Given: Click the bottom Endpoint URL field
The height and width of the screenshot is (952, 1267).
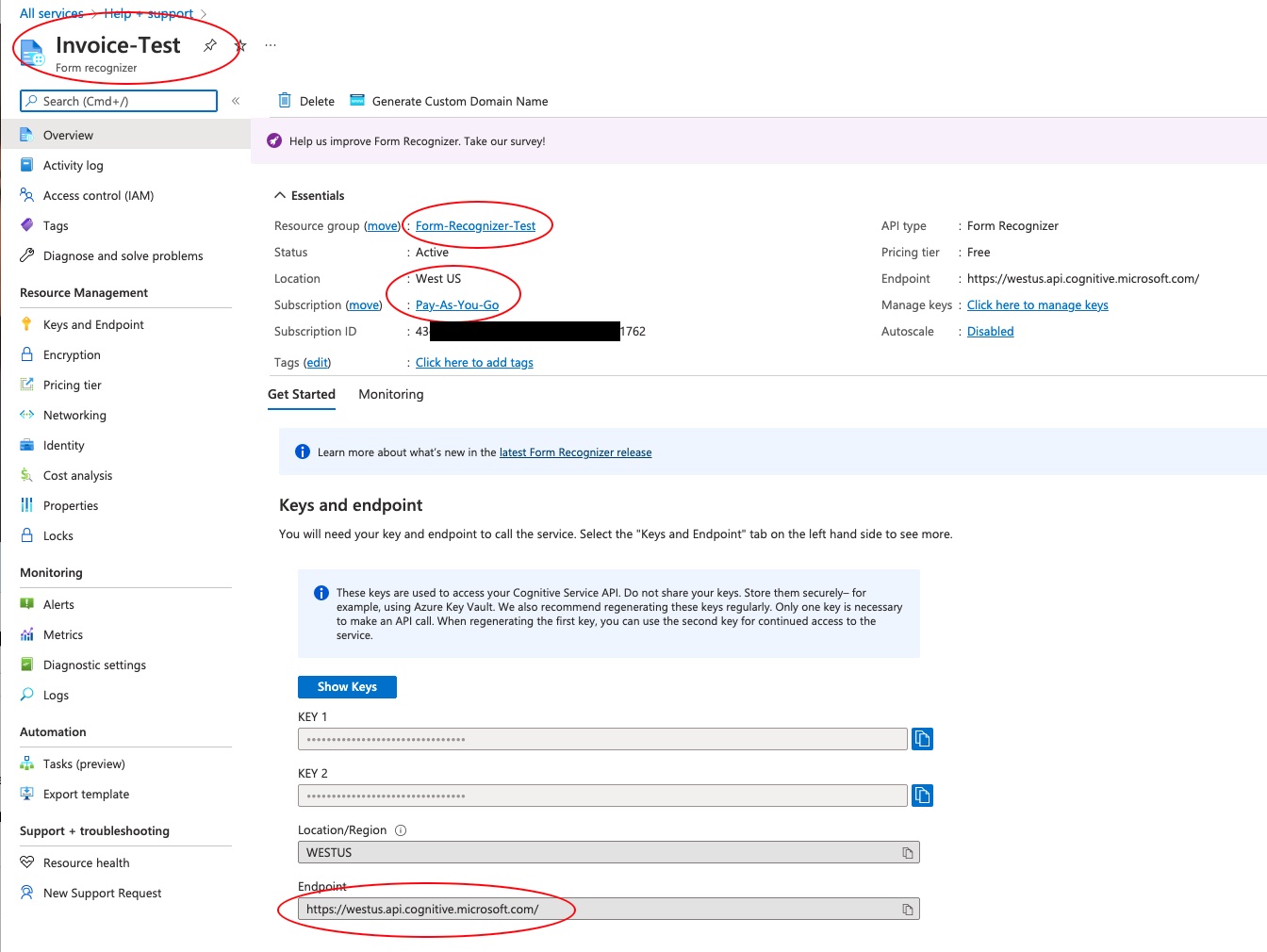Looking at the screenshot, I should coord(609,910).
